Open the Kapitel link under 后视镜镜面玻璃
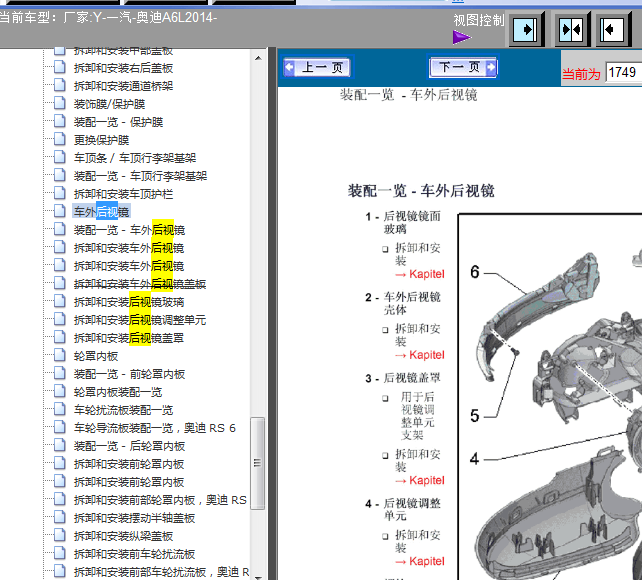This screenshot has height=580, width=642. tap(420, 274)
